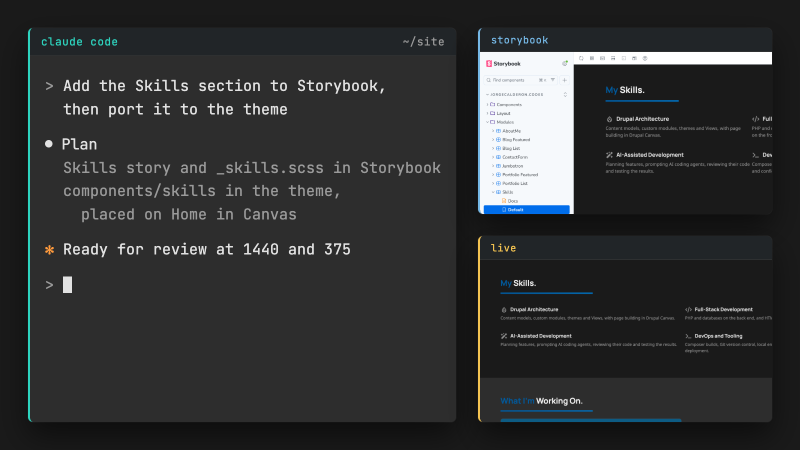Click the terminal prompt icon in storybook preview
Screen dimensions: 800x450
pyautogui.click(x=756, y=155)
